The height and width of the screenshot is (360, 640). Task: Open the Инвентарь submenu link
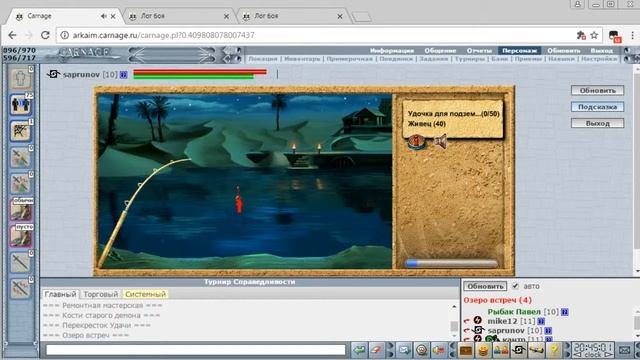(x=302, y=59)
